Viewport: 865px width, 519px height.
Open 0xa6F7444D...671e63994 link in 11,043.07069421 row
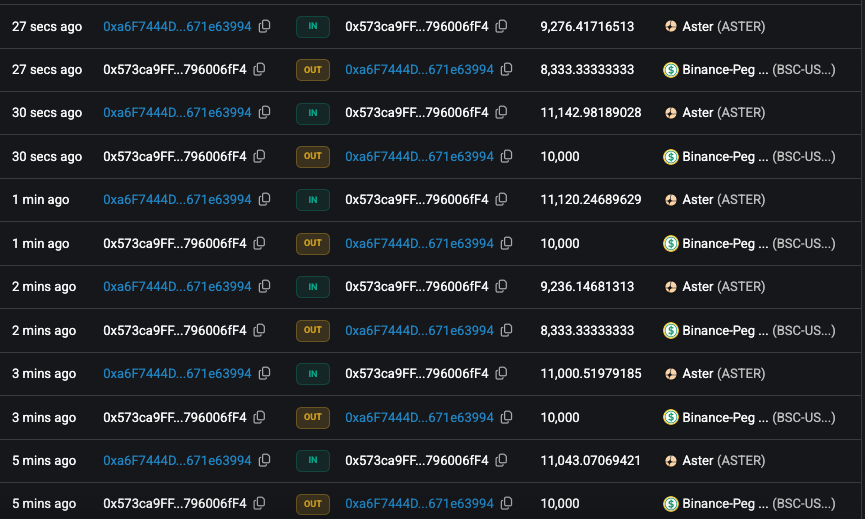(177, 461)
